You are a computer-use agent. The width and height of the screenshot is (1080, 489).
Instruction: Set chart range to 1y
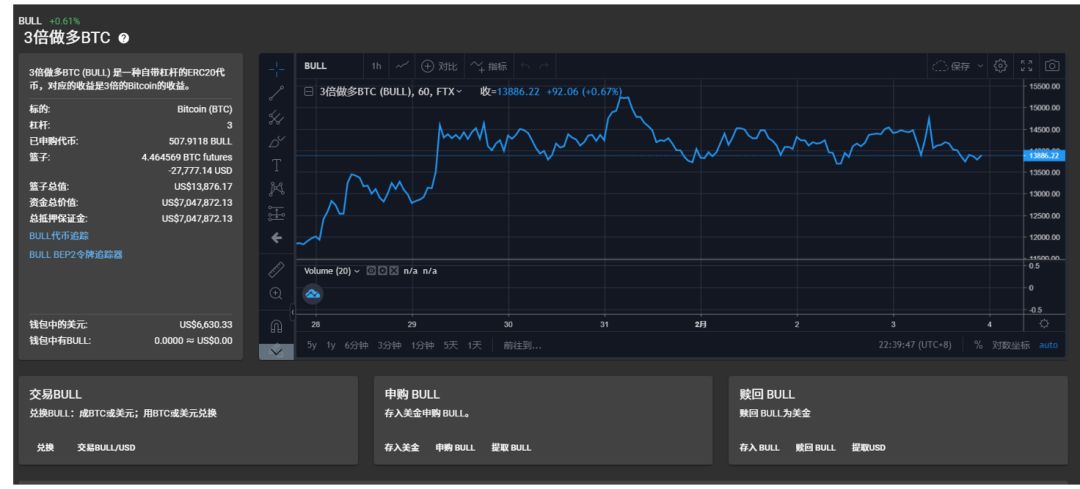coord(331,345)
